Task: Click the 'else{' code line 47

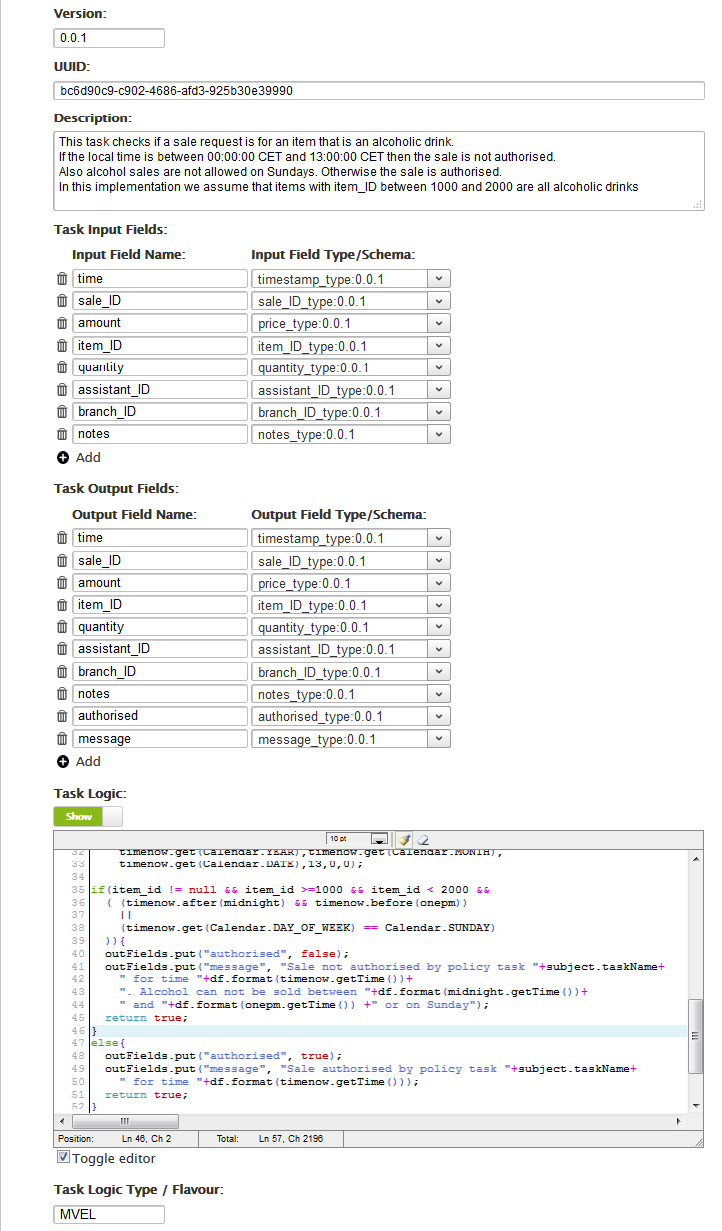Action: click(x=108, y=1043)
